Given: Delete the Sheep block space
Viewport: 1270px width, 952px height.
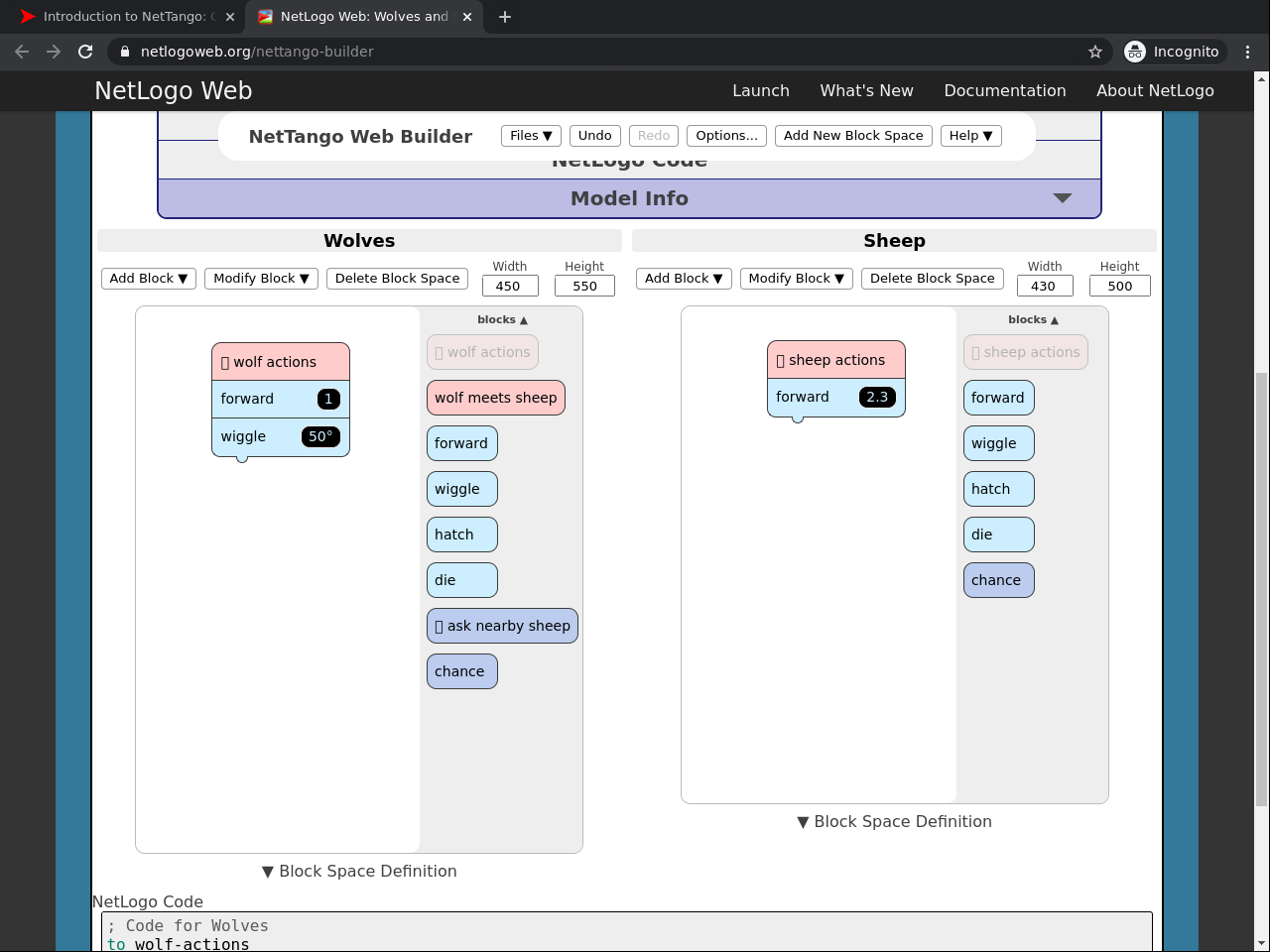Looking at the screenshot, I should (933, 279).
